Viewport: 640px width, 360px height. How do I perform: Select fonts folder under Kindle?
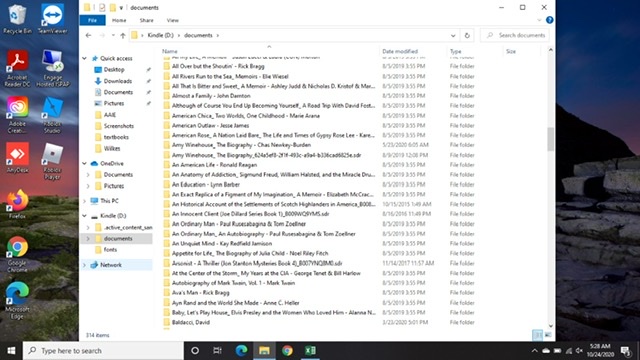click(x=110, y=249)
